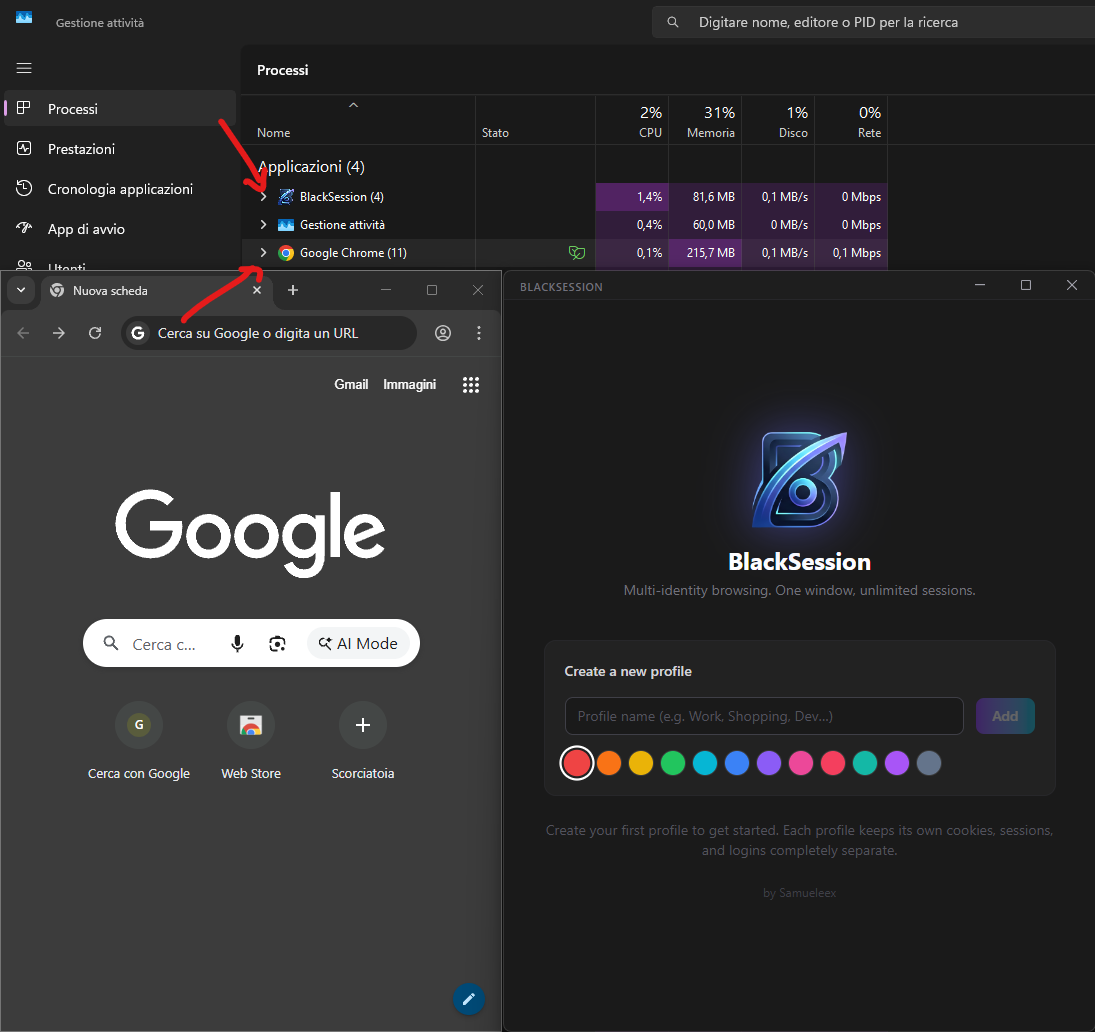Select Processi in Task Manager sidebar
This screenshot has height=1032, width=1095.
pos(120,108)
